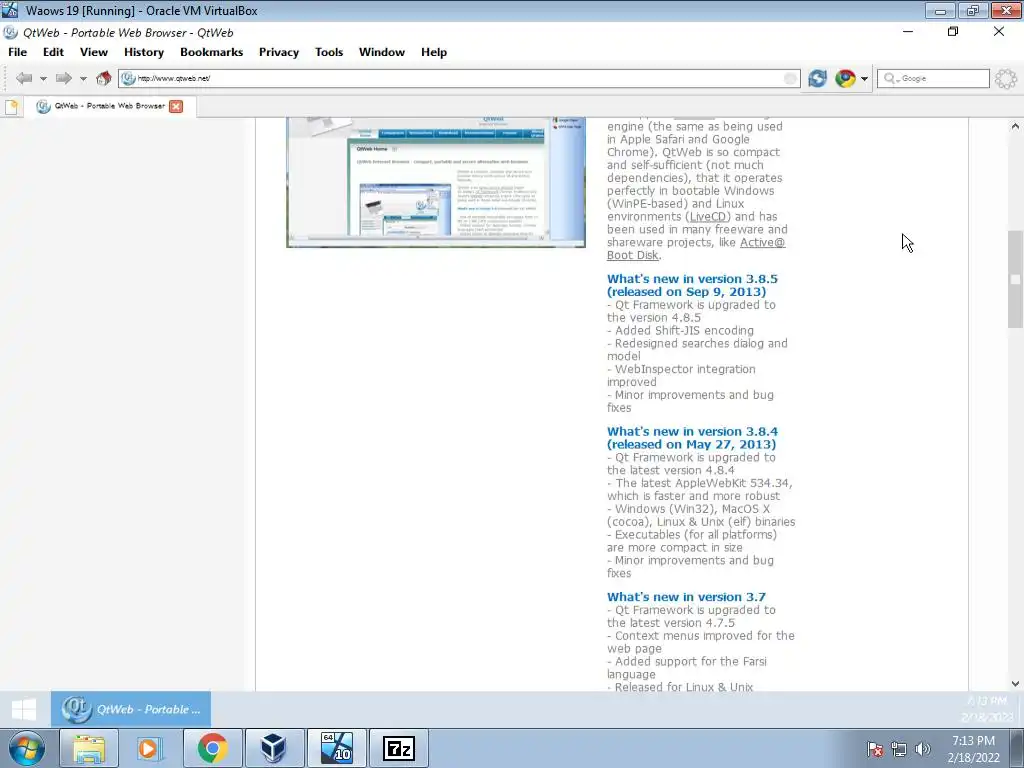Click the vertical scrollbar thumb
Viewport: 1024px width, 768px height.
point(1015,279)
